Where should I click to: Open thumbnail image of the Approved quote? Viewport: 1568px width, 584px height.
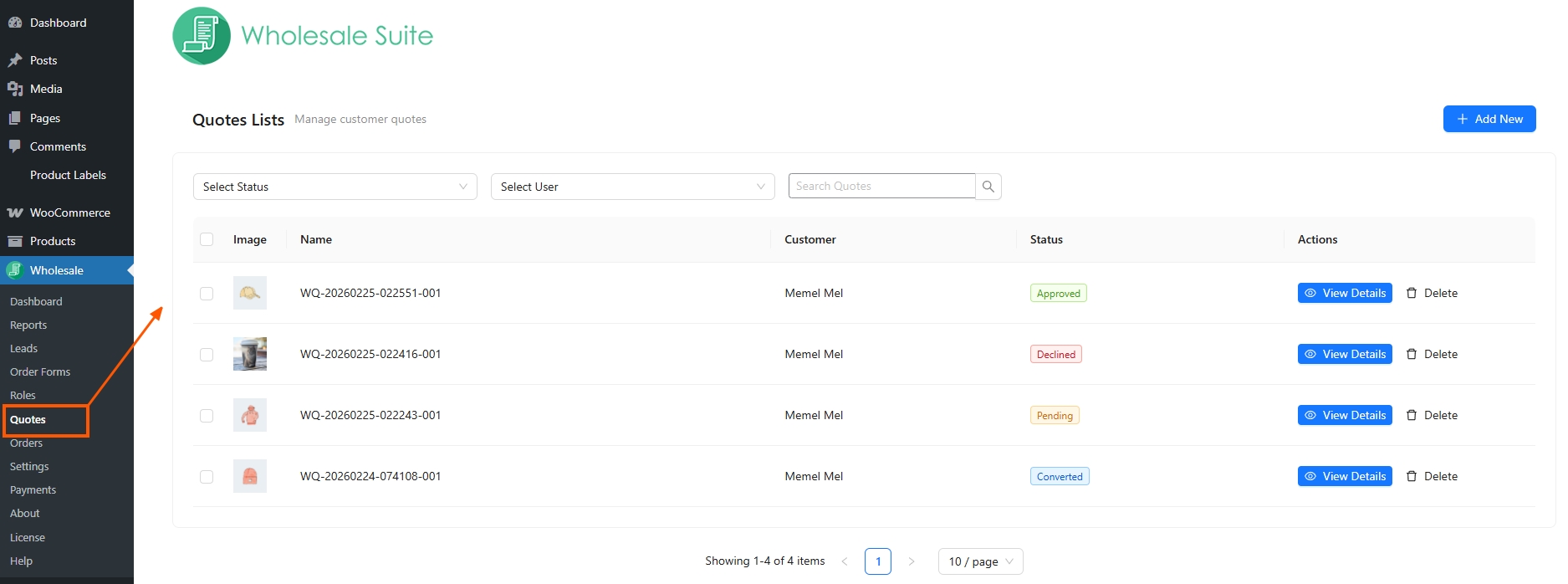tap(249, 293)
